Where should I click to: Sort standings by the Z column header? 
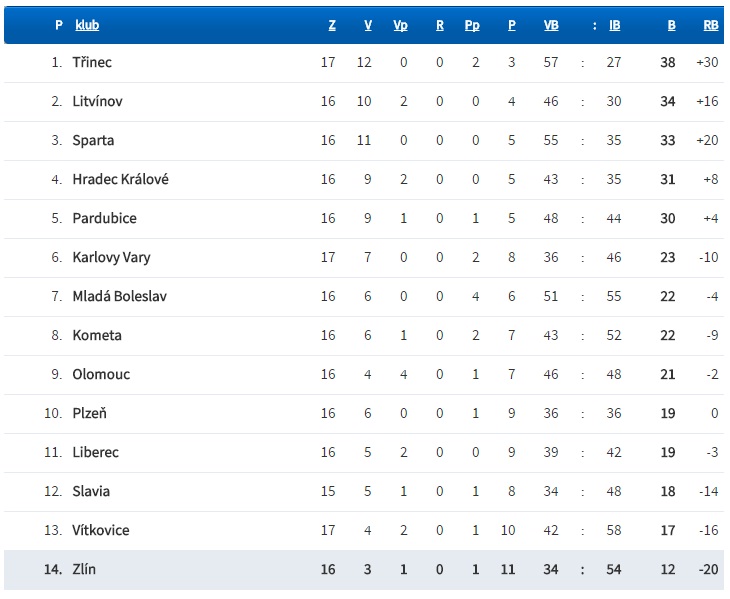332,25
